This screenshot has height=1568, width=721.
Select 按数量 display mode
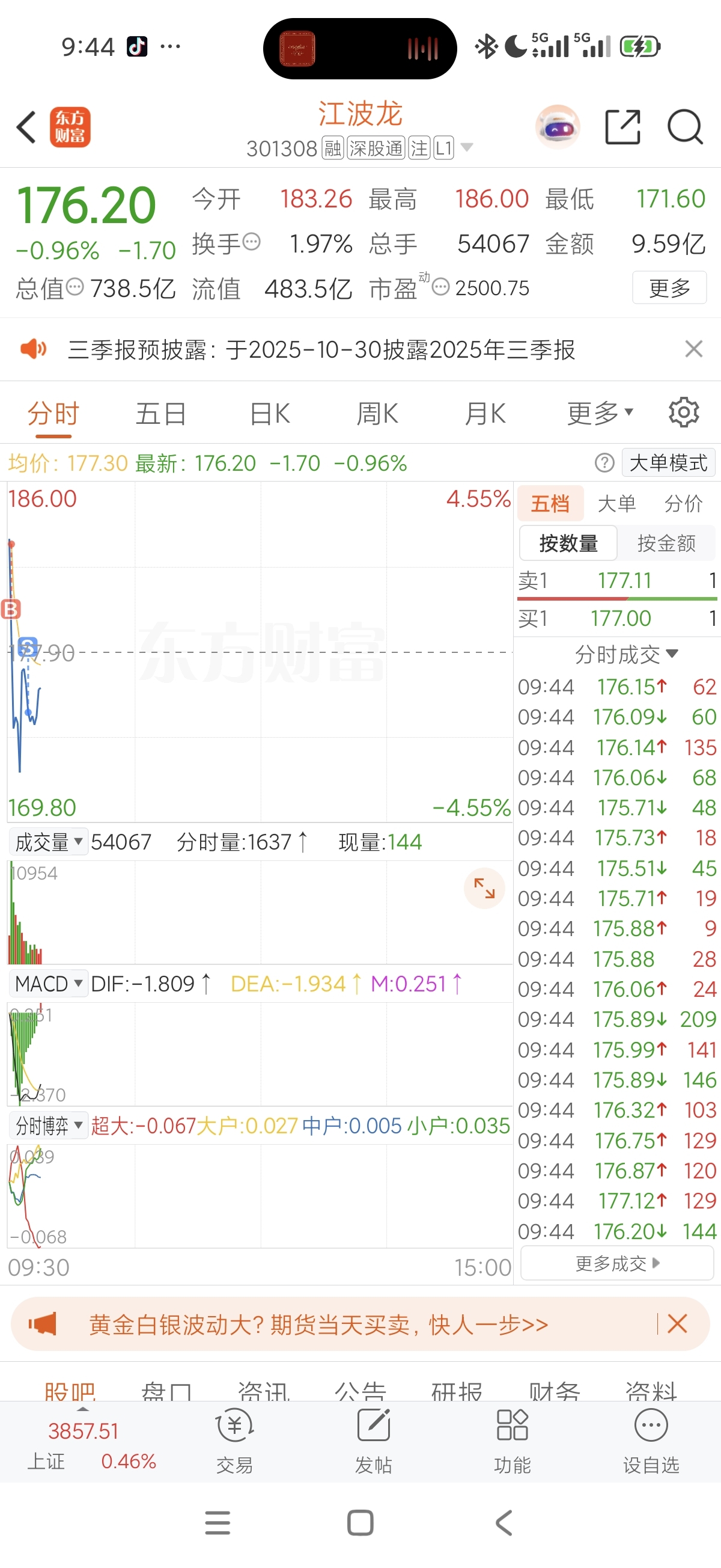coord(568,543)
